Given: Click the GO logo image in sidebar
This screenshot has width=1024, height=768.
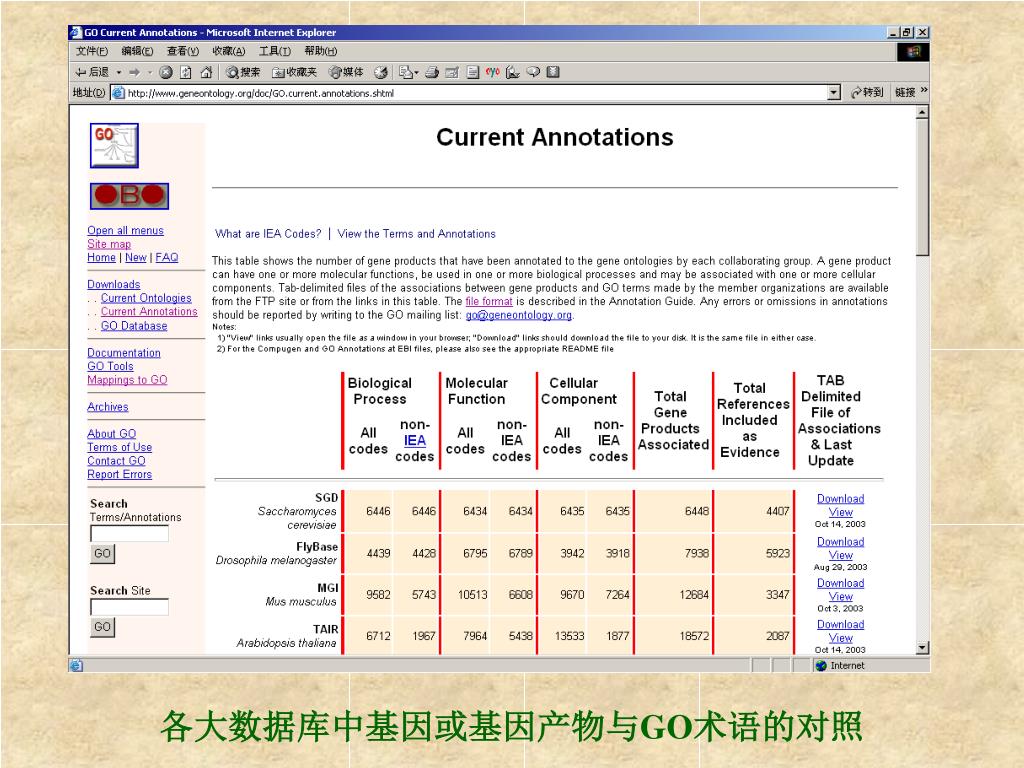Looking at the screenshot, I should pyautogui.click(x=114, y=146).
